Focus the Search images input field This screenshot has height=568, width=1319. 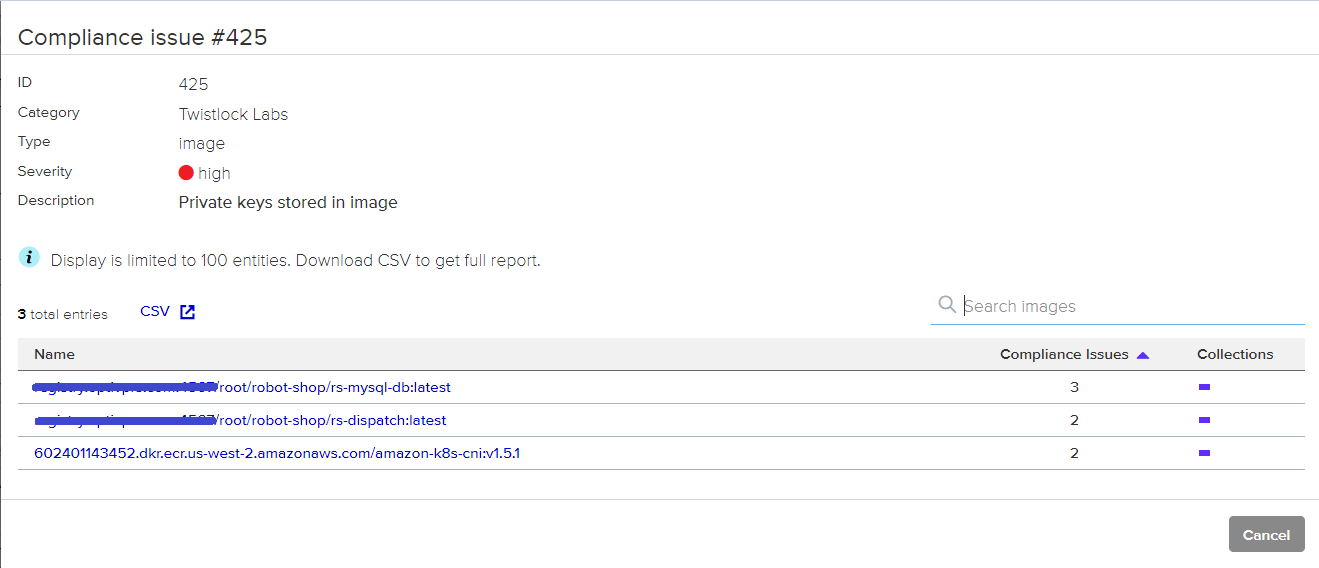tap(1130, 306)
